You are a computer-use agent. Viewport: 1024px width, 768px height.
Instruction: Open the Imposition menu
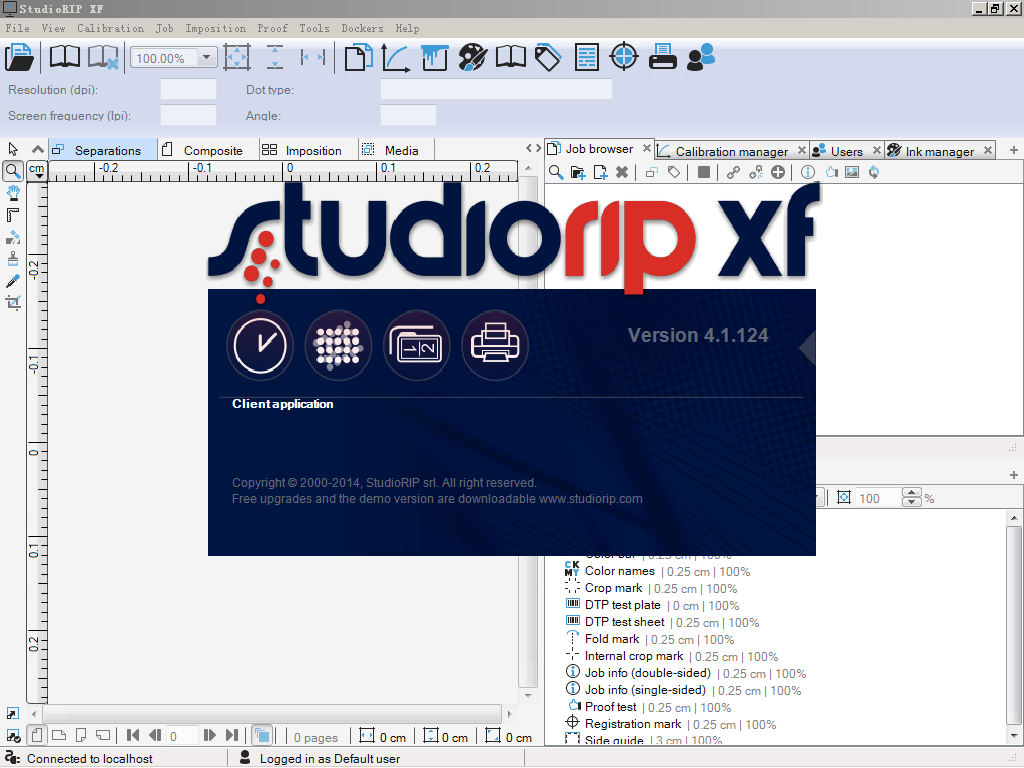[x=216, y=28]
